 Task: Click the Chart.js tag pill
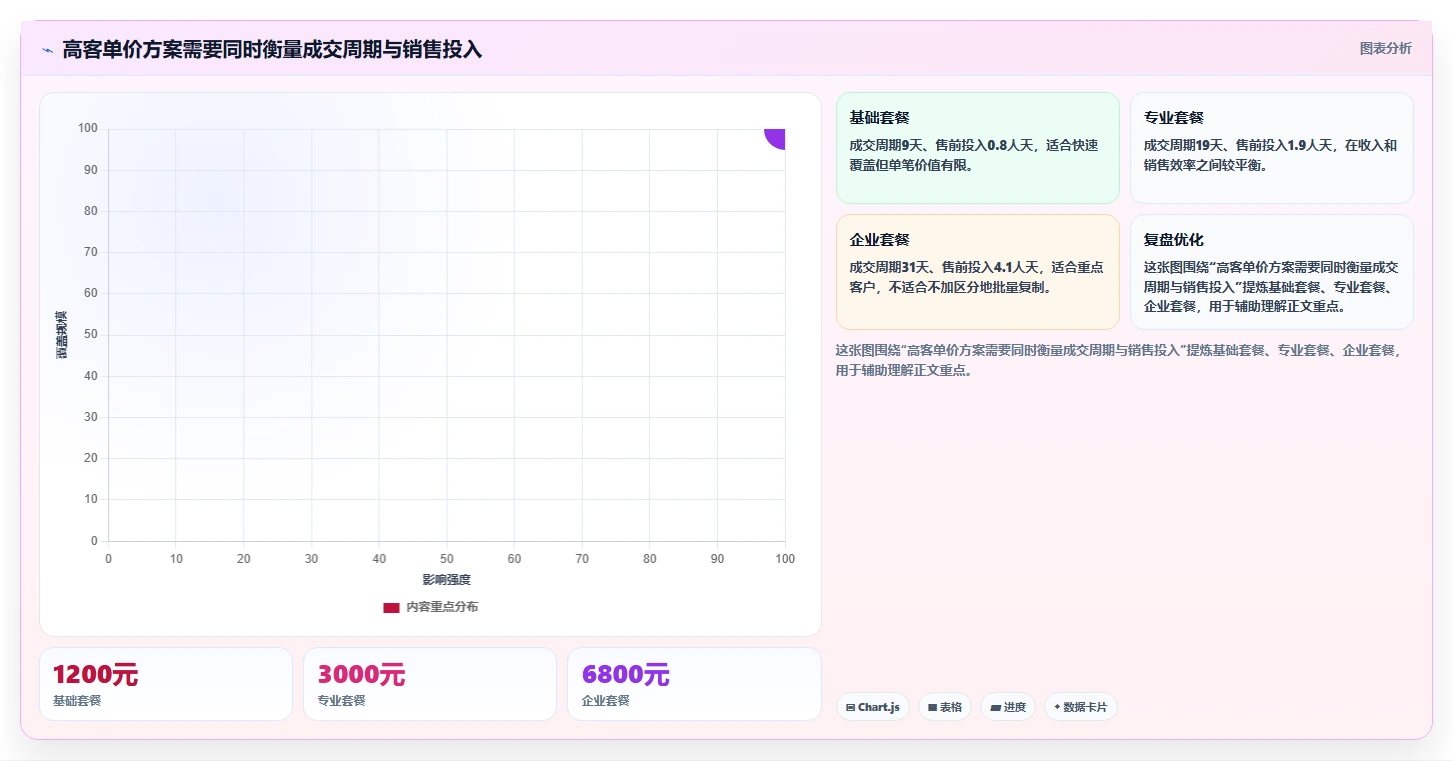(873, 707)
